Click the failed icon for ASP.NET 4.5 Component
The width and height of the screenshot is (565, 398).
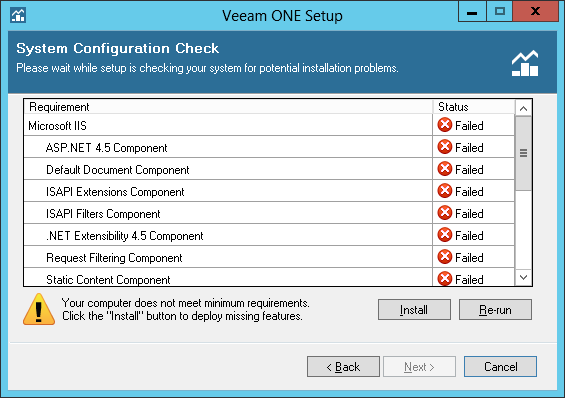445,147
